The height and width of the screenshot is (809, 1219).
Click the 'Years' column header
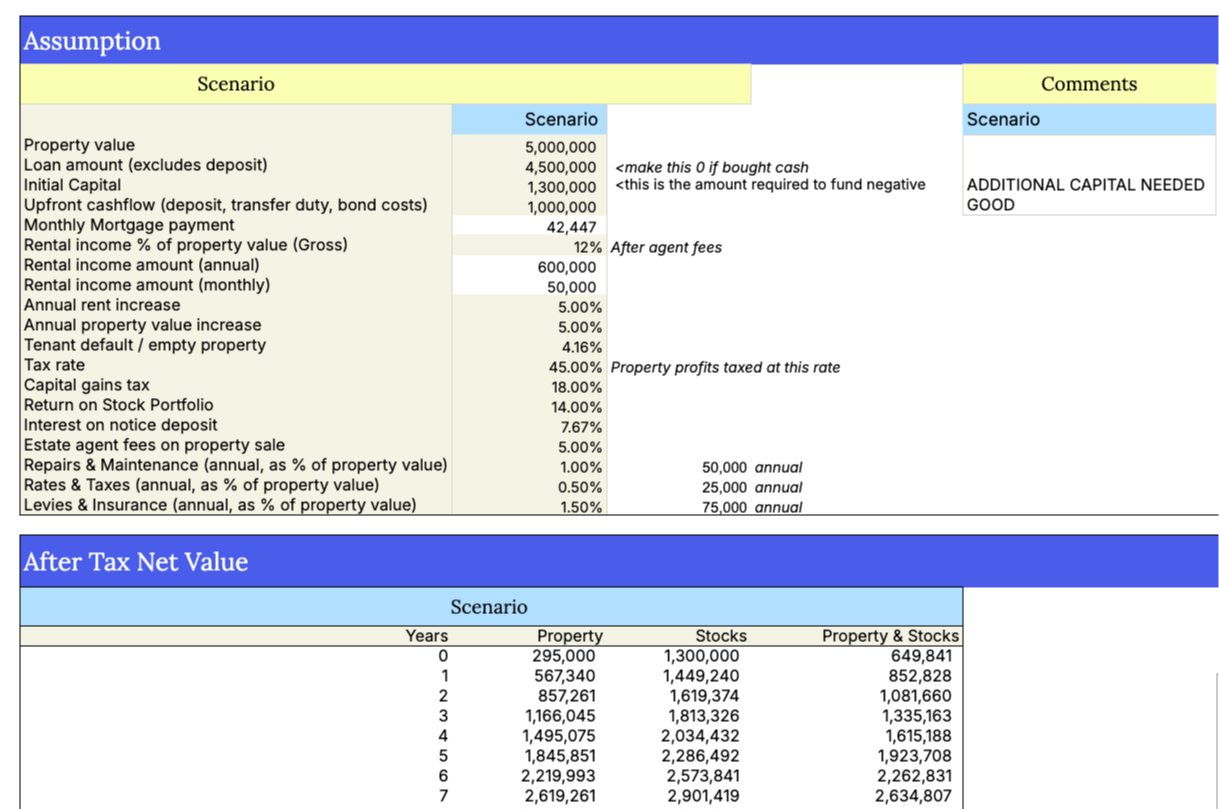[x=427, y=636]
